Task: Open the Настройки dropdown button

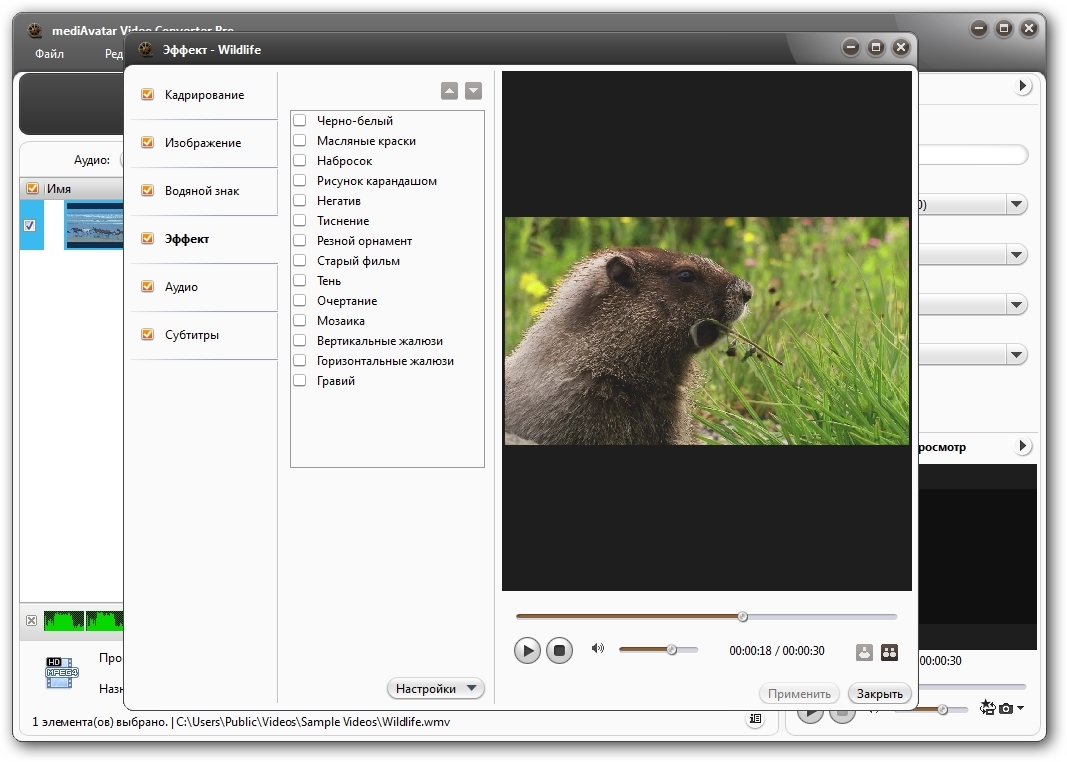Action: pyautogui.click(x=435, y=689)
